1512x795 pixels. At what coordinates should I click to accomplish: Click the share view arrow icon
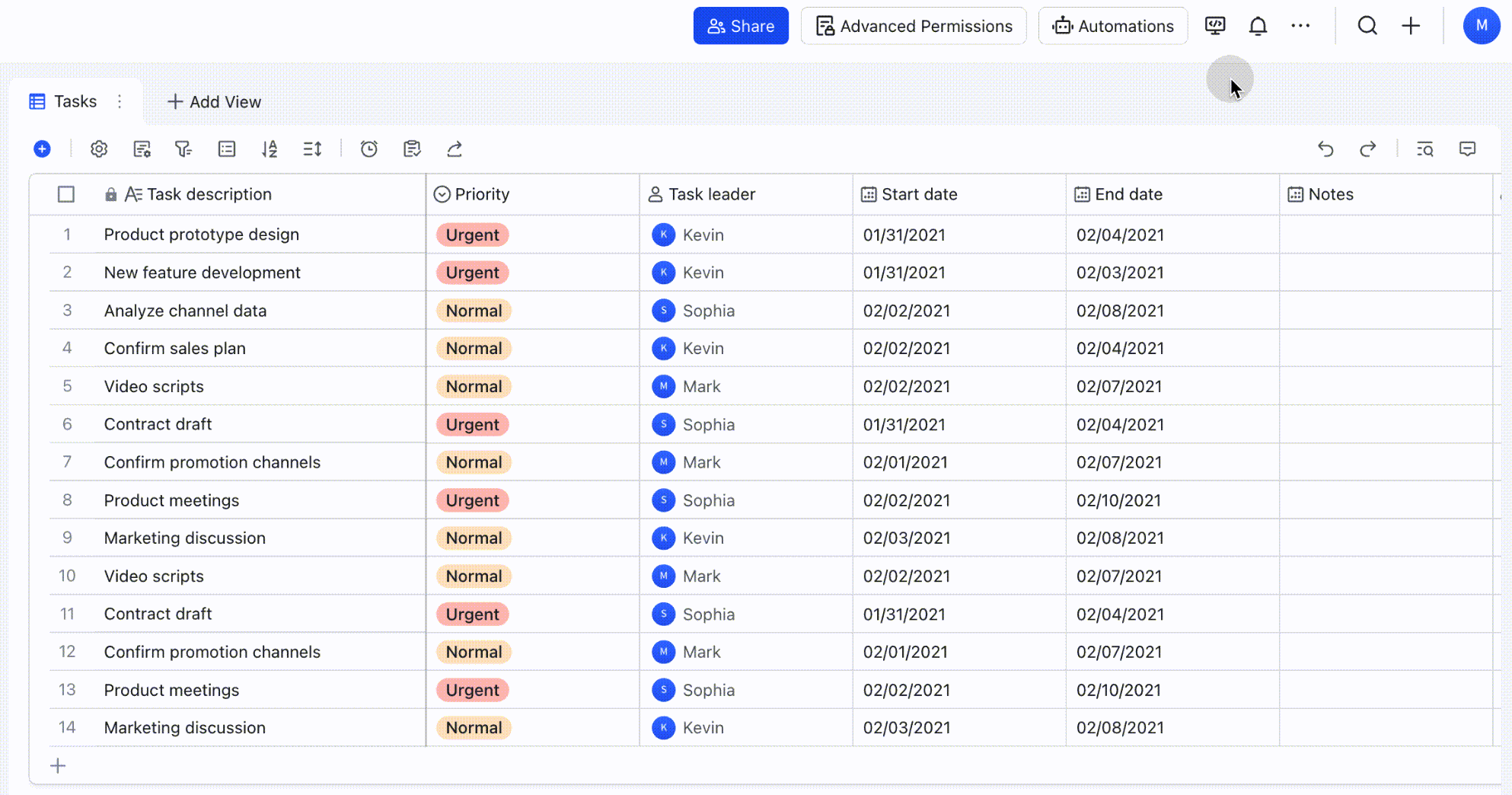pyautogui.click(x=455, y=149)
